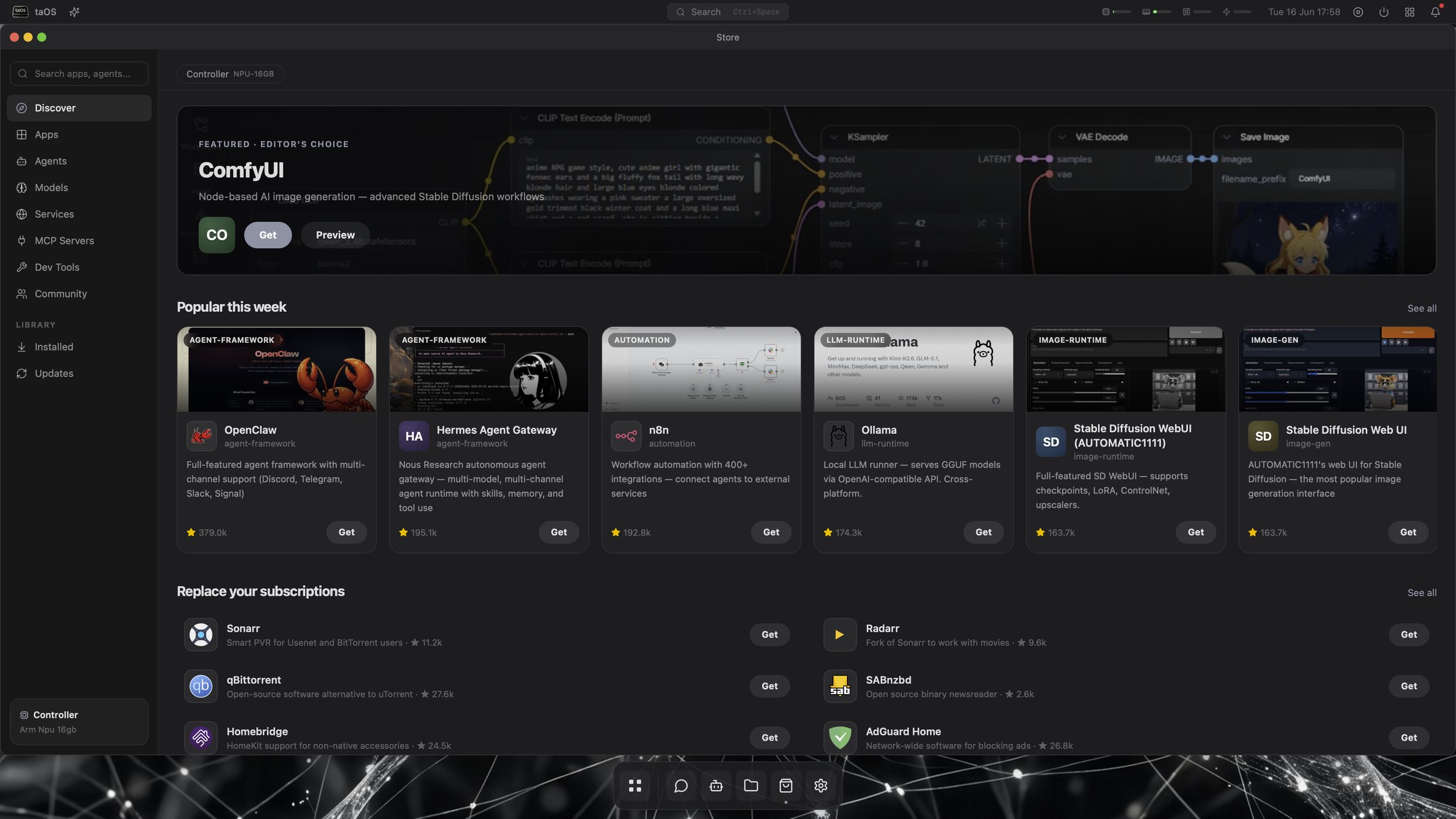Click the taOS logo in the top bar

20,12
